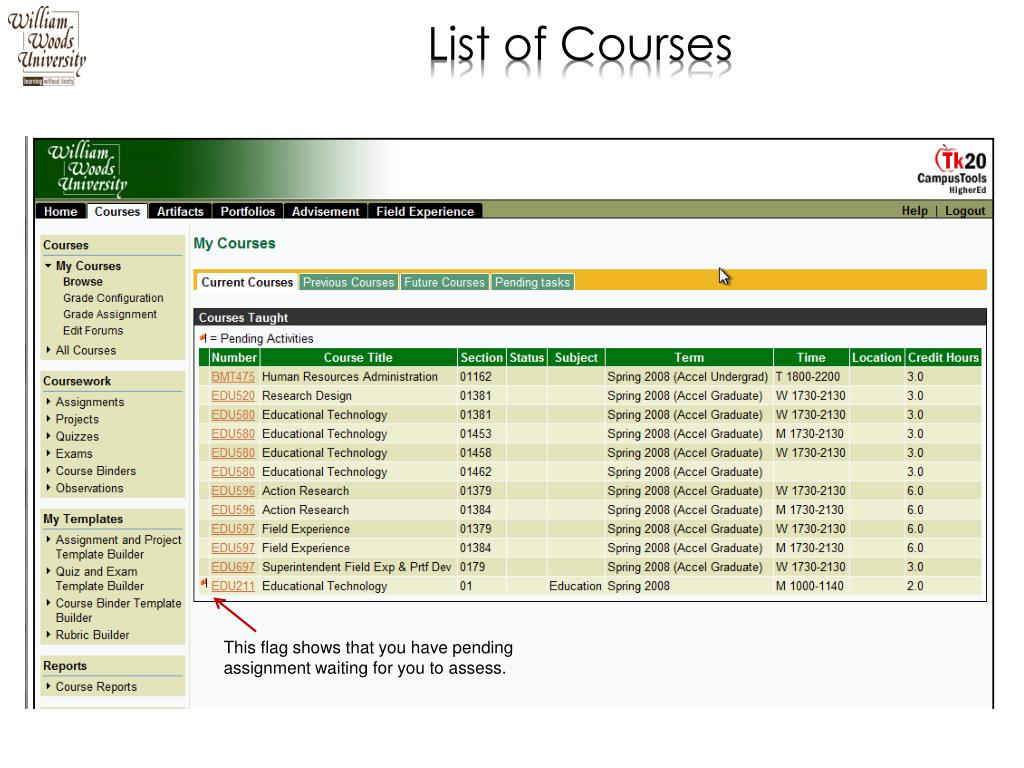
Task: Open EDU580 link for section 01462
Action: coord(232,472)
